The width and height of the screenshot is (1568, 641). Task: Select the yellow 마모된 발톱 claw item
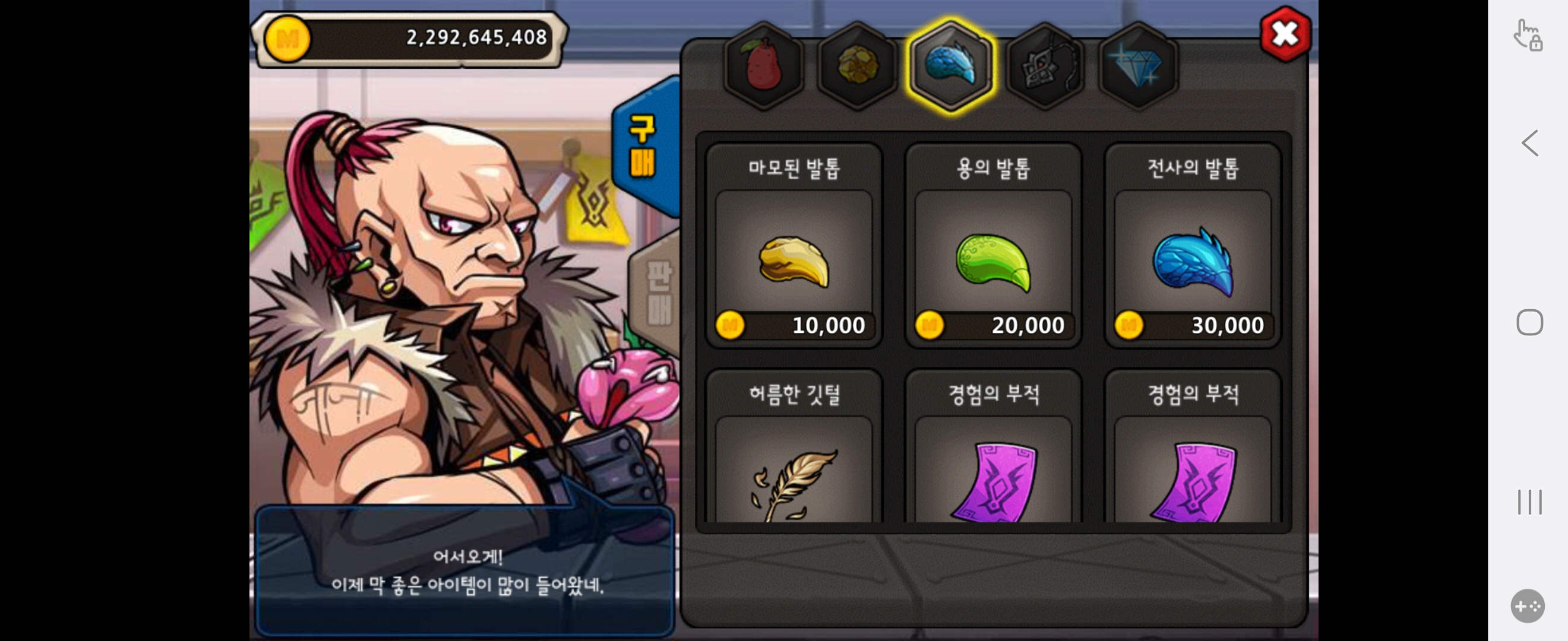click(x=794, y=246)
